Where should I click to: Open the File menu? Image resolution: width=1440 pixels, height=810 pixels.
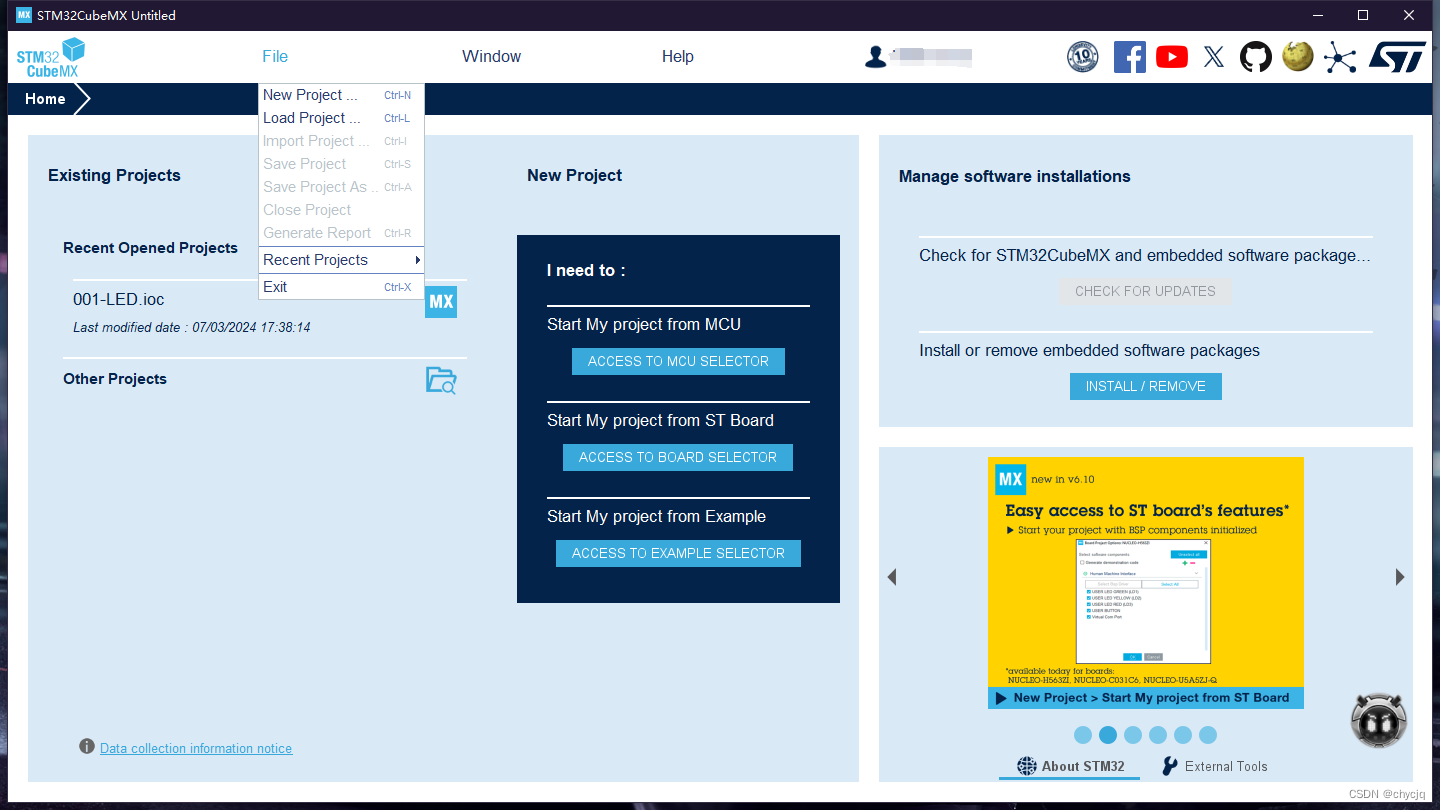click(275, 57)
